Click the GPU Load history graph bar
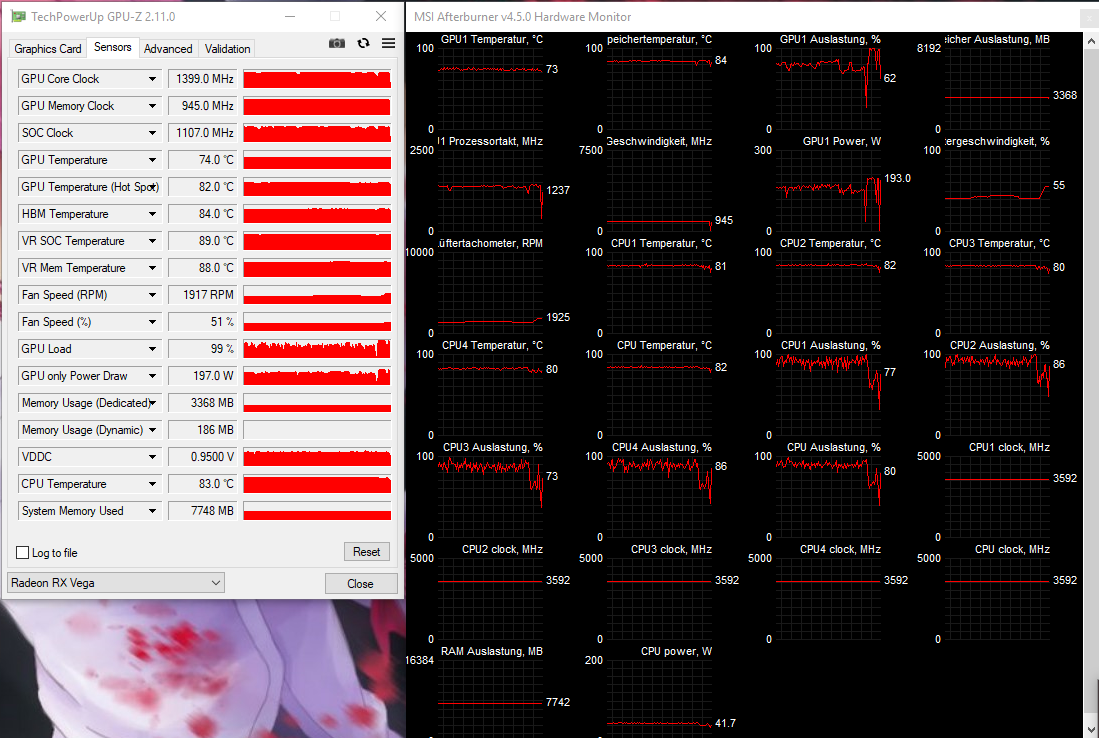The width and height of the screenshot is (1099, 738). point(317,349)
